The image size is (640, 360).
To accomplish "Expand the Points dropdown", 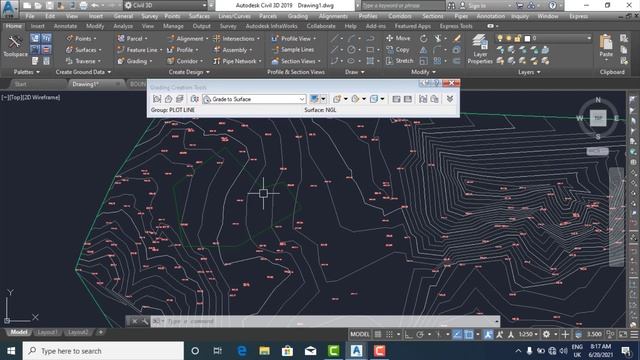I will 95,38.
